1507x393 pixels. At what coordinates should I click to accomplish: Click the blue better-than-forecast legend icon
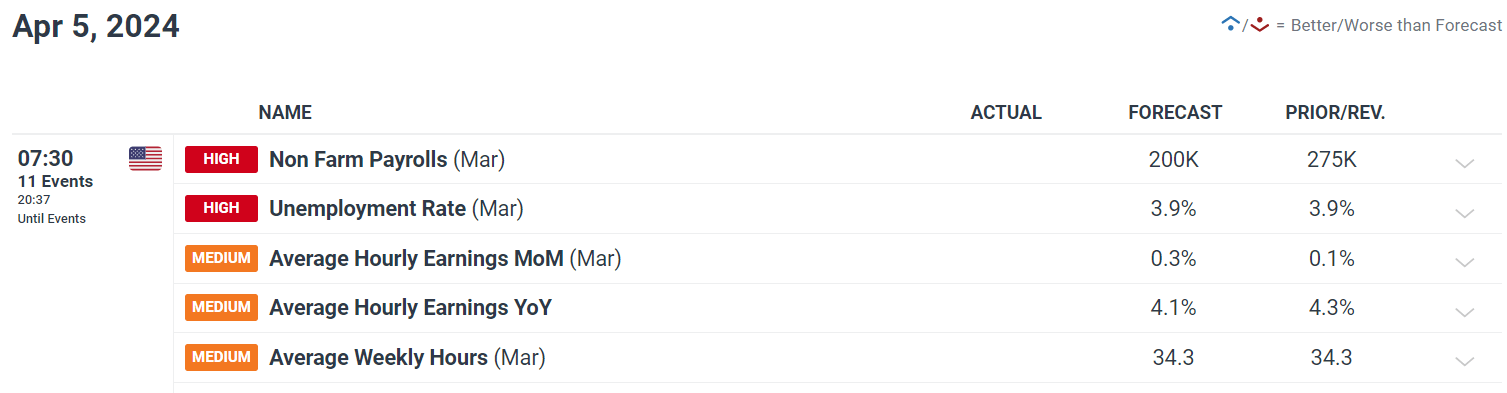click(x=1231, y=25)
